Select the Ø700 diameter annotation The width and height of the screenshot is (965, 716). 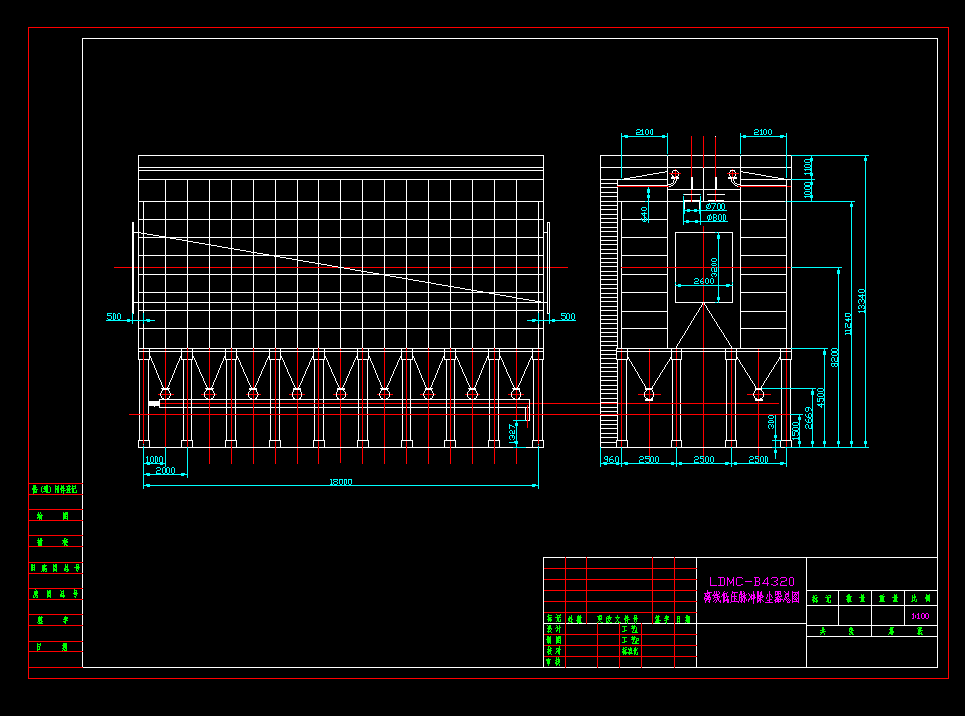coord(716,206)
